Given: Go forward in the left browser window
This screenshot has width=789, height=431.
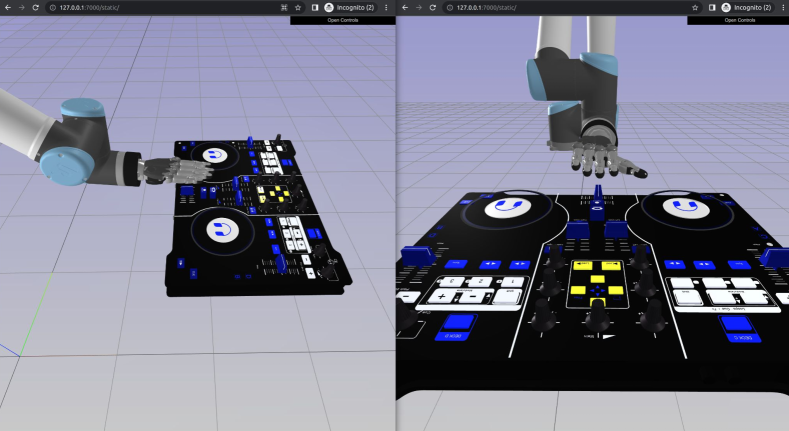Looking at the screenshot, I should pyautogui.click(x=21, y=8).
